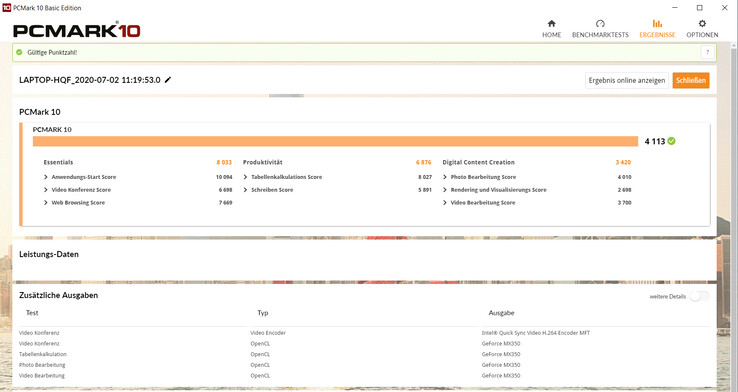Click Intel Quick Sync Video H.264 Encoder entry
The height and width of the screenshot is (392, 738).
[x=536, y=333]
